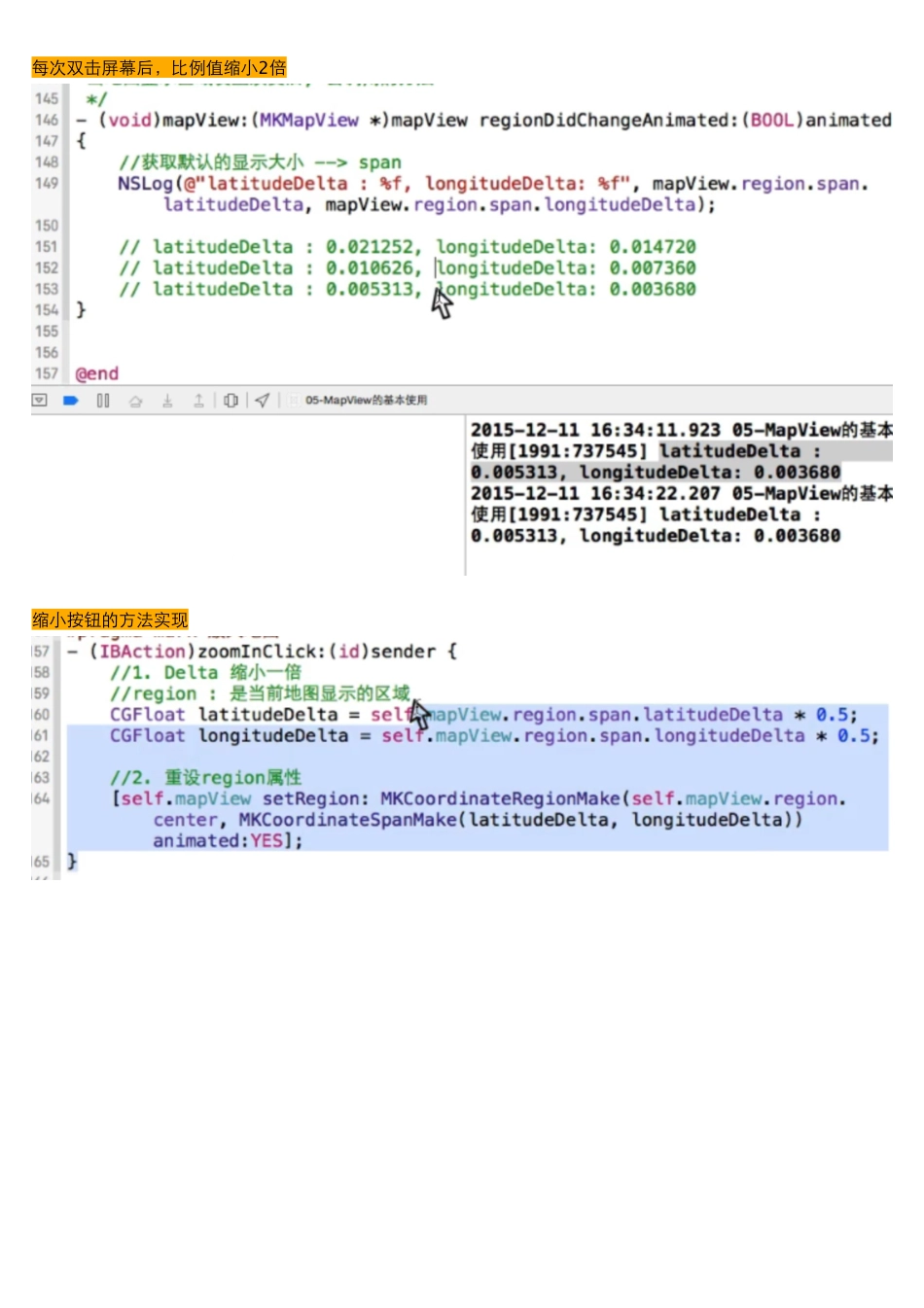Click the Step Into debug icon
The image size is (924, 1308).
tap(167, 400)
